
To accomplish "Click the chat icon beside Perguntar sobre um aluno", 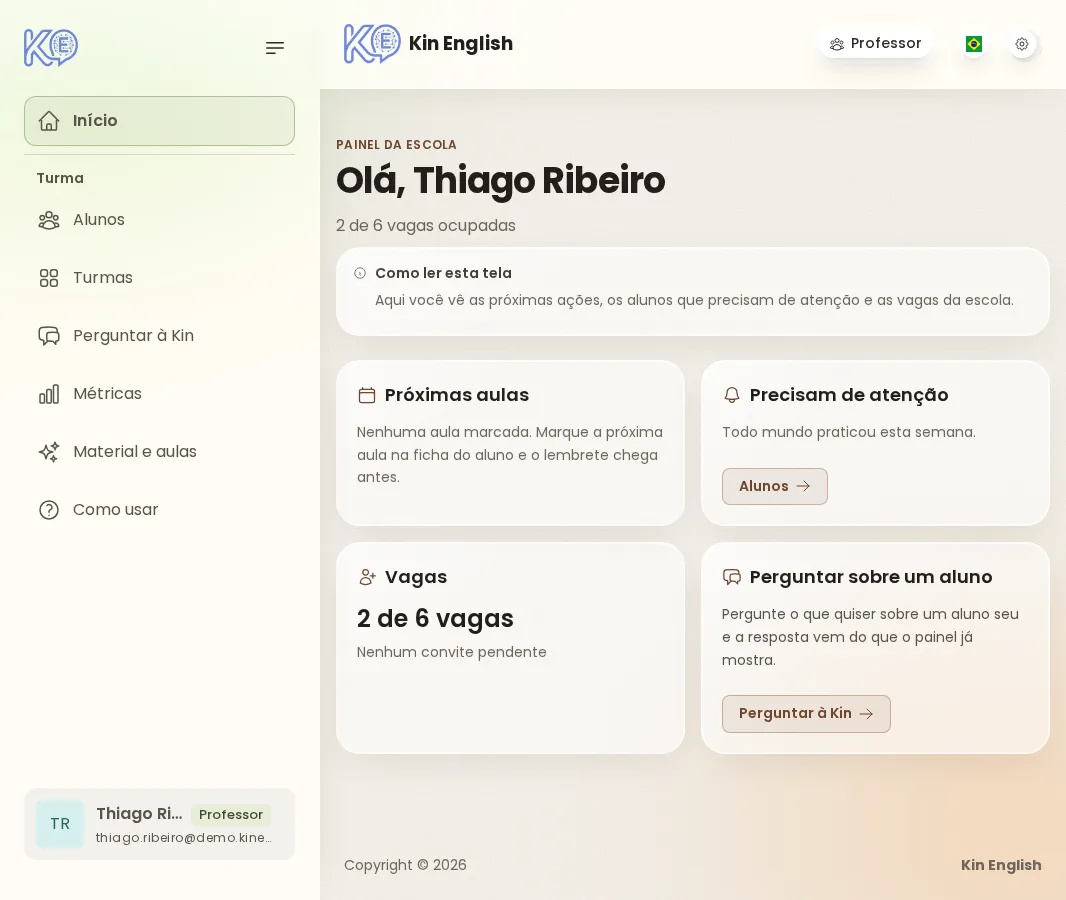I will (x=732, y=577).
